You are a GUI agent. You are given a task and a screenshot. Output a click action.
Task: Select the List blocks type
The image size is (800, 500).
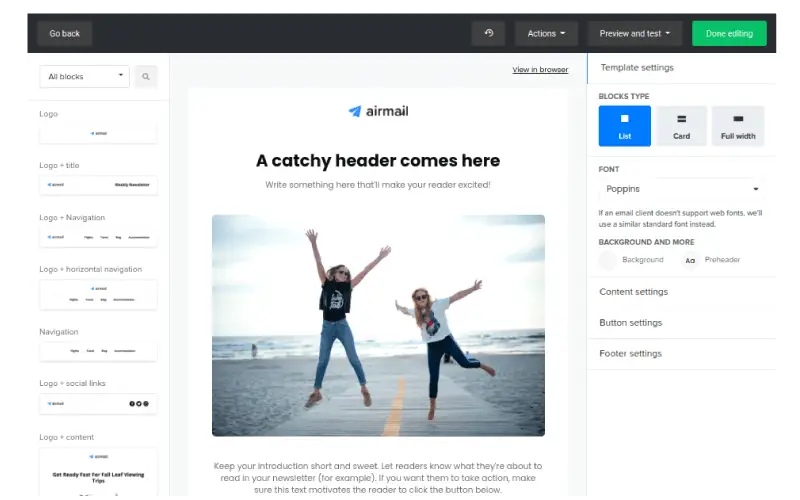pos(624,125)
